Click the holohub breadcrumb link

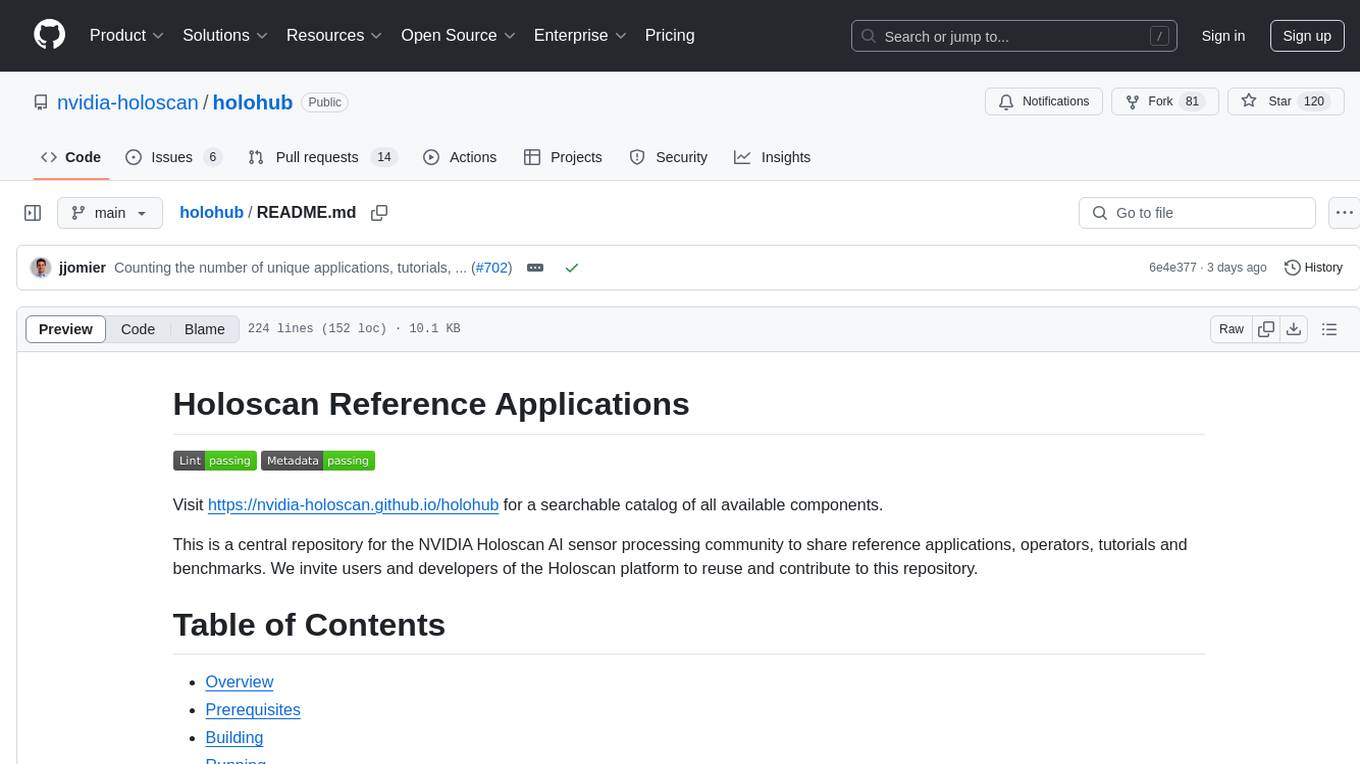point(211,212)
